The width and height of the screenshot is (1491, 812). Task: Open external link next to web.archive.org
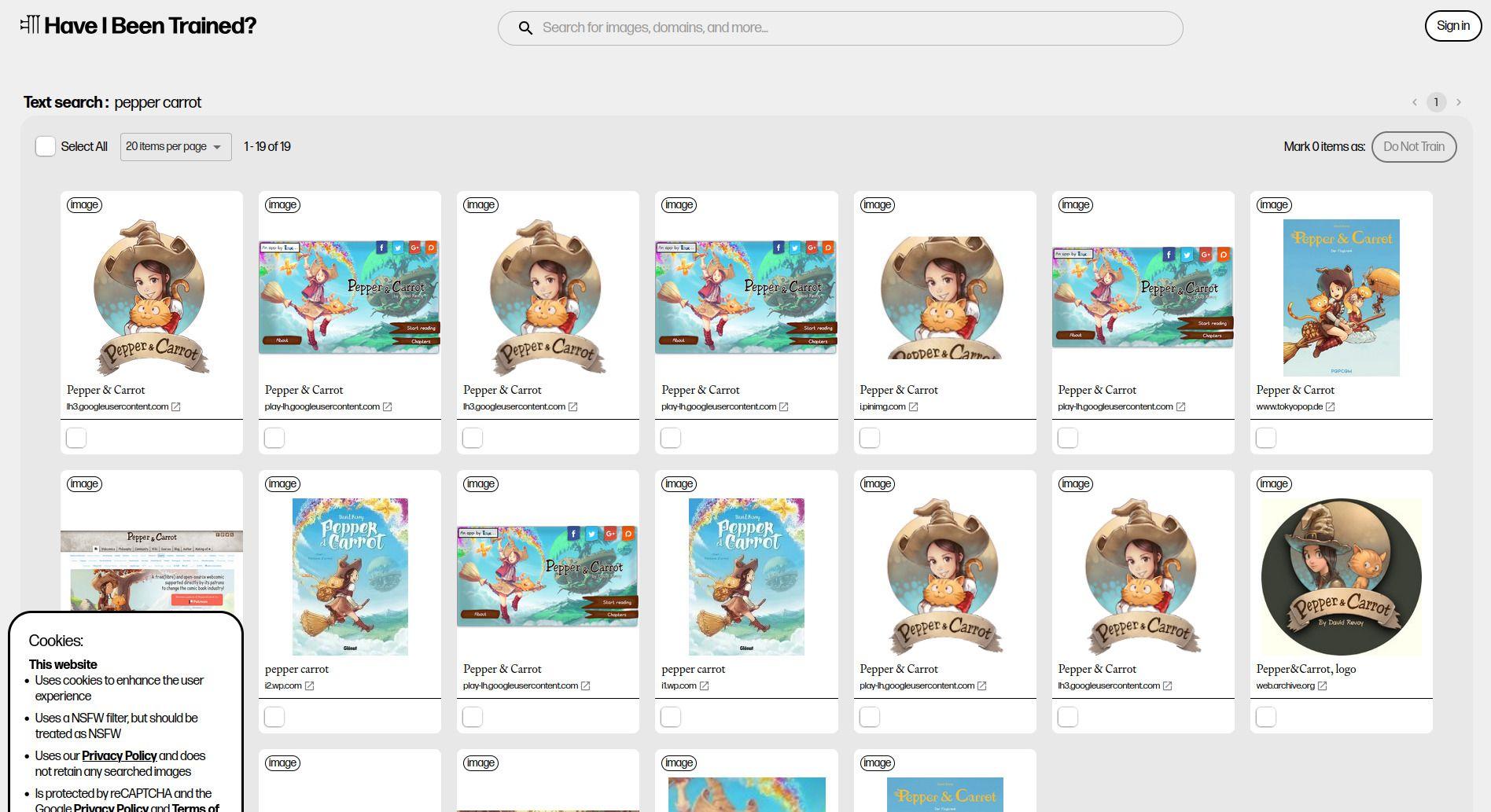(x=1321, y=685)
